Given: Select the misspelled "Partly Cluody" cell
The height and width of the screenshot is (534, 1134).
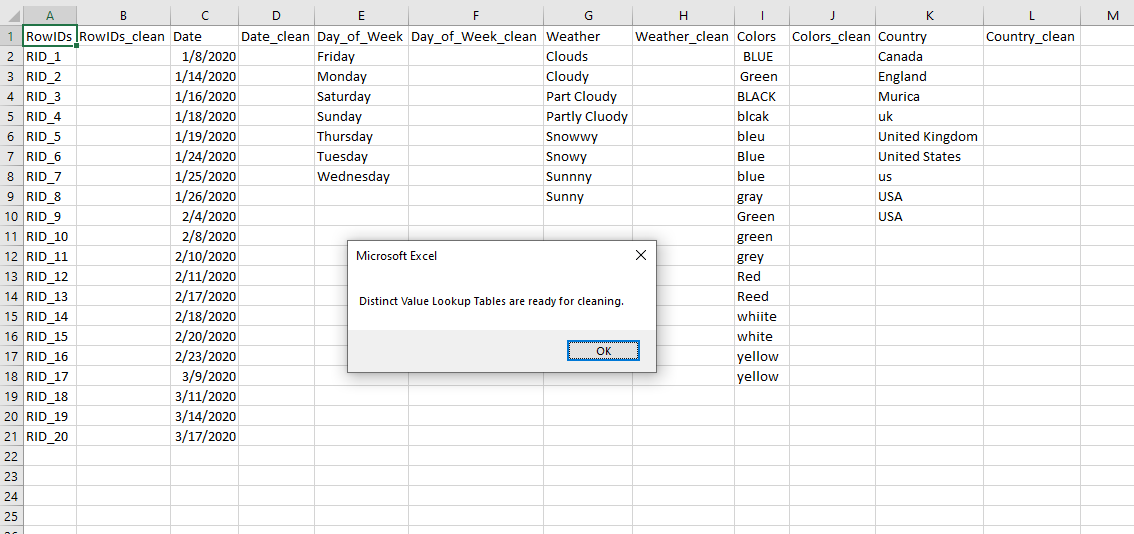Looking at the screenshot, I should (x=587, y=116).
